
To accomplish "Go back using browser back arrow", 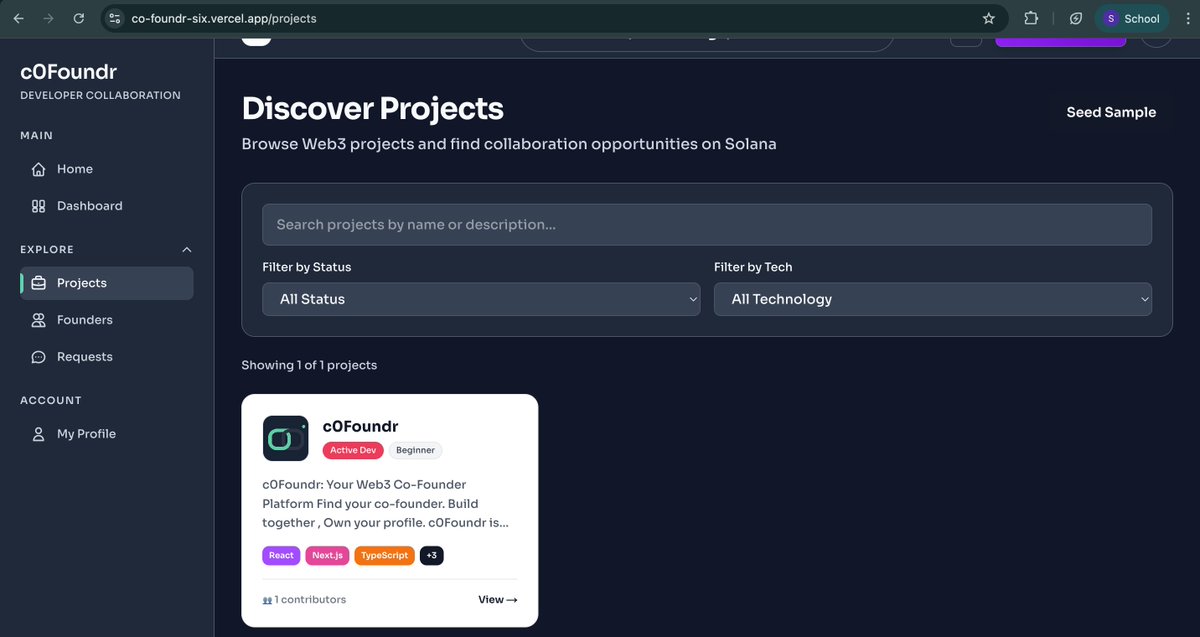I will point(18,18).
